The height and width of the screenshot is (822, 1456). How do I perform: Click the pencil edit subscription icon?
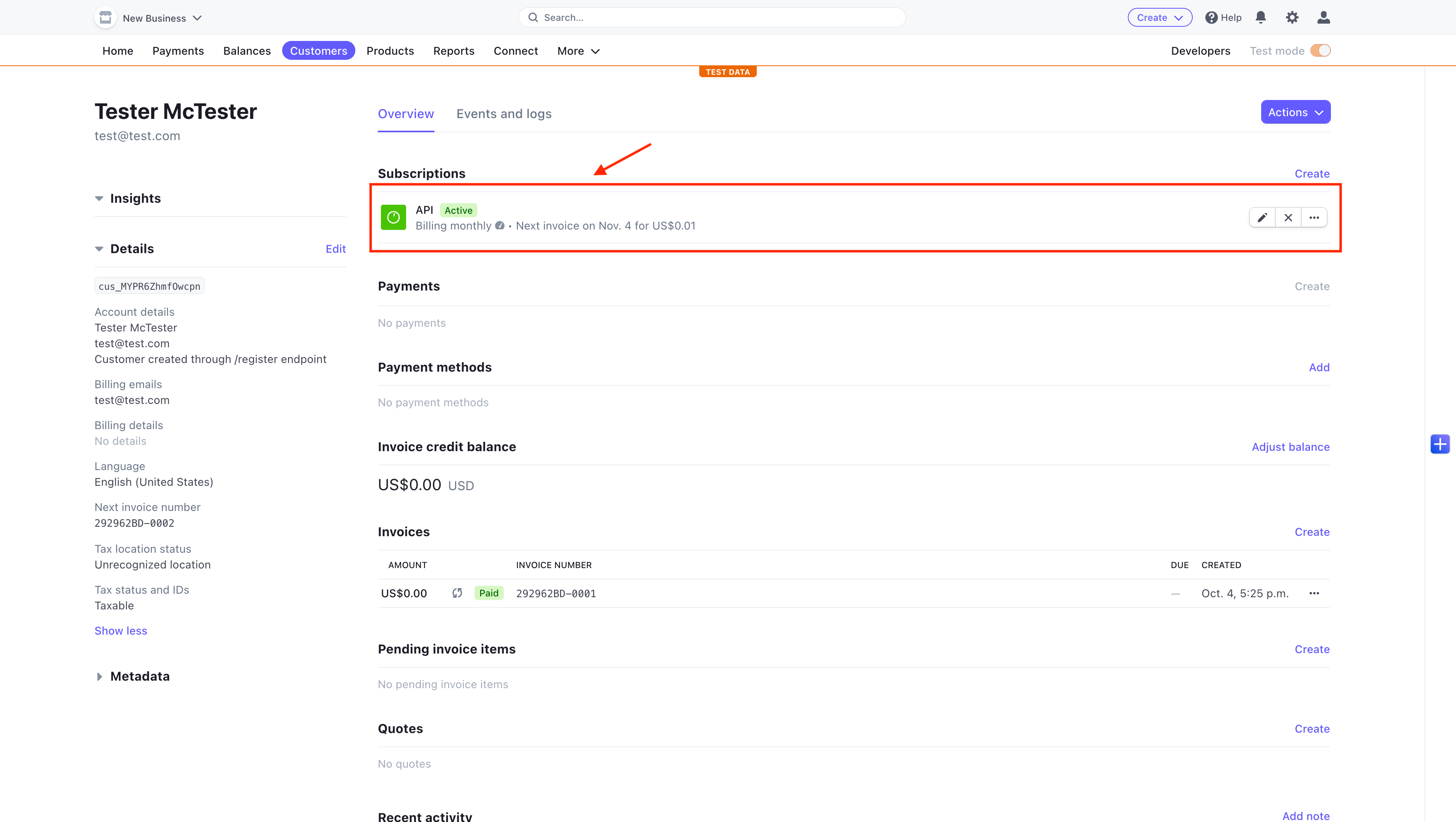(x=1262, y=218)
